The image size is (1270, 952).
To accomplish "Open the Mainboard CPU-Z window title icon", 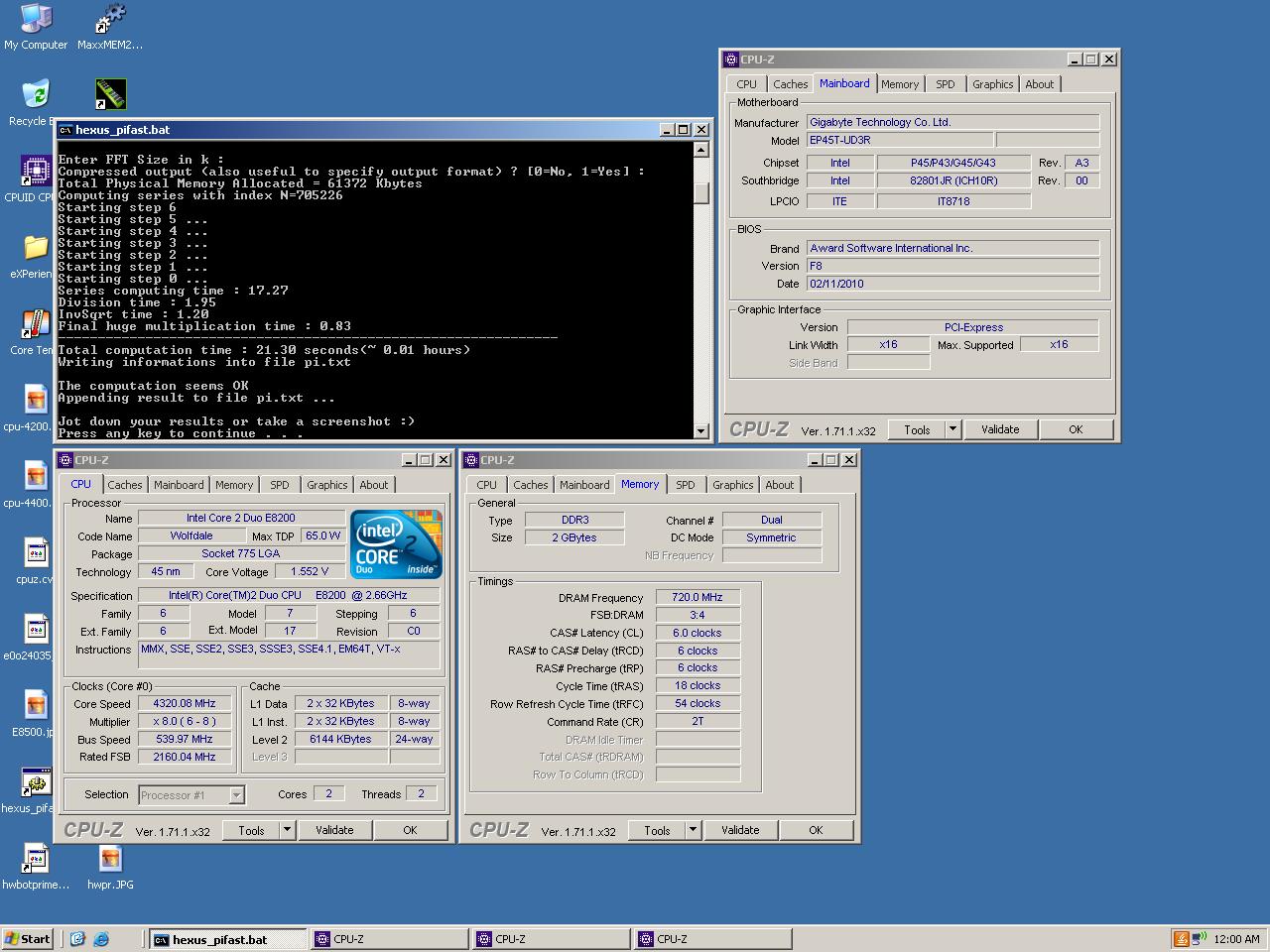I will pyautogui.click(x=731, y=59).
